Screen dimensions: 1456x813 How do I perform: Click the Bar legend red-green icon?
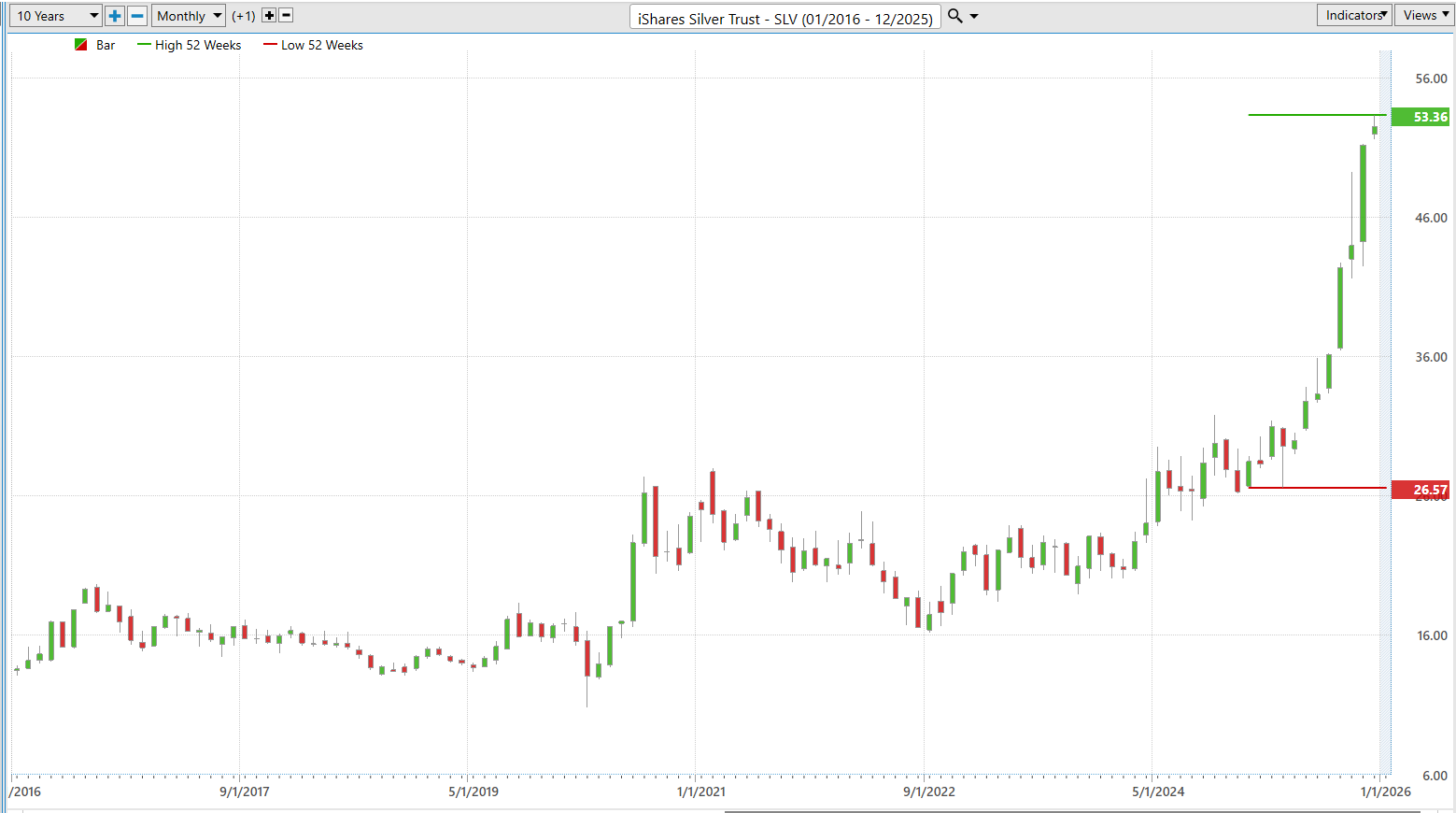(x=81, y=45)
